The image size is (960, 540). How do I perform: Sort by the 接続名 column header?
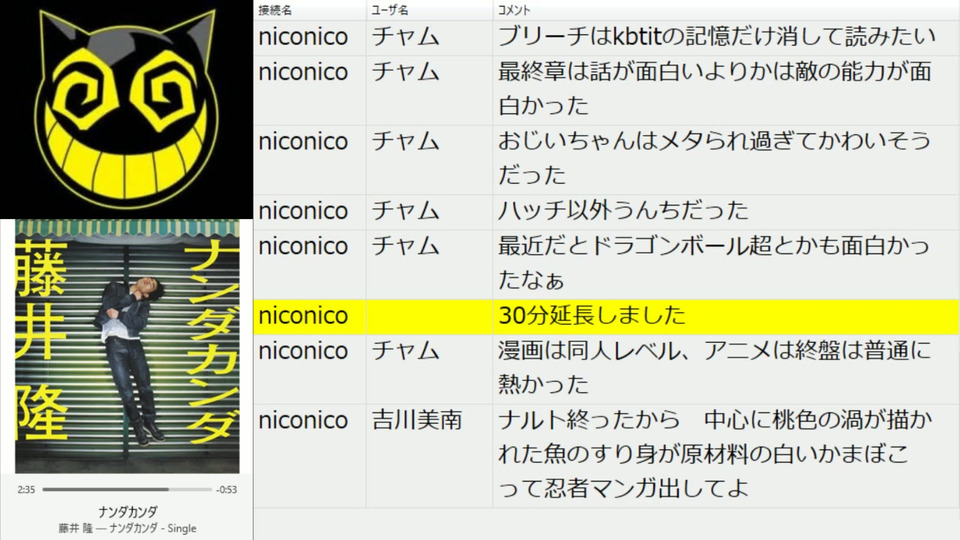click(275, 10)
